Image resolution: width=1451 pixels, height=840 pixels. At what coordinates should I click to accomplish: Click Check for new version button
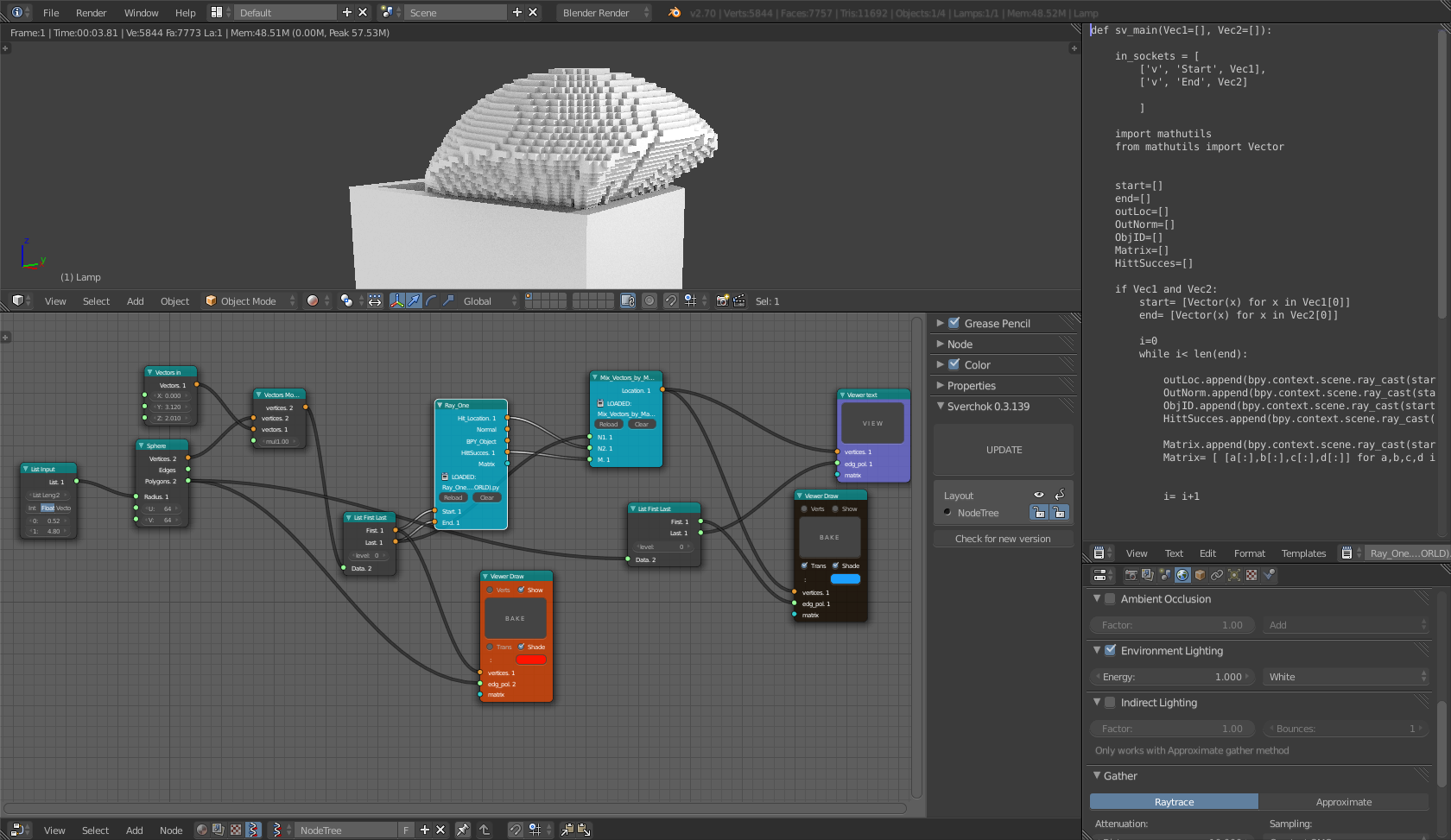click(x=1004, y=539)
